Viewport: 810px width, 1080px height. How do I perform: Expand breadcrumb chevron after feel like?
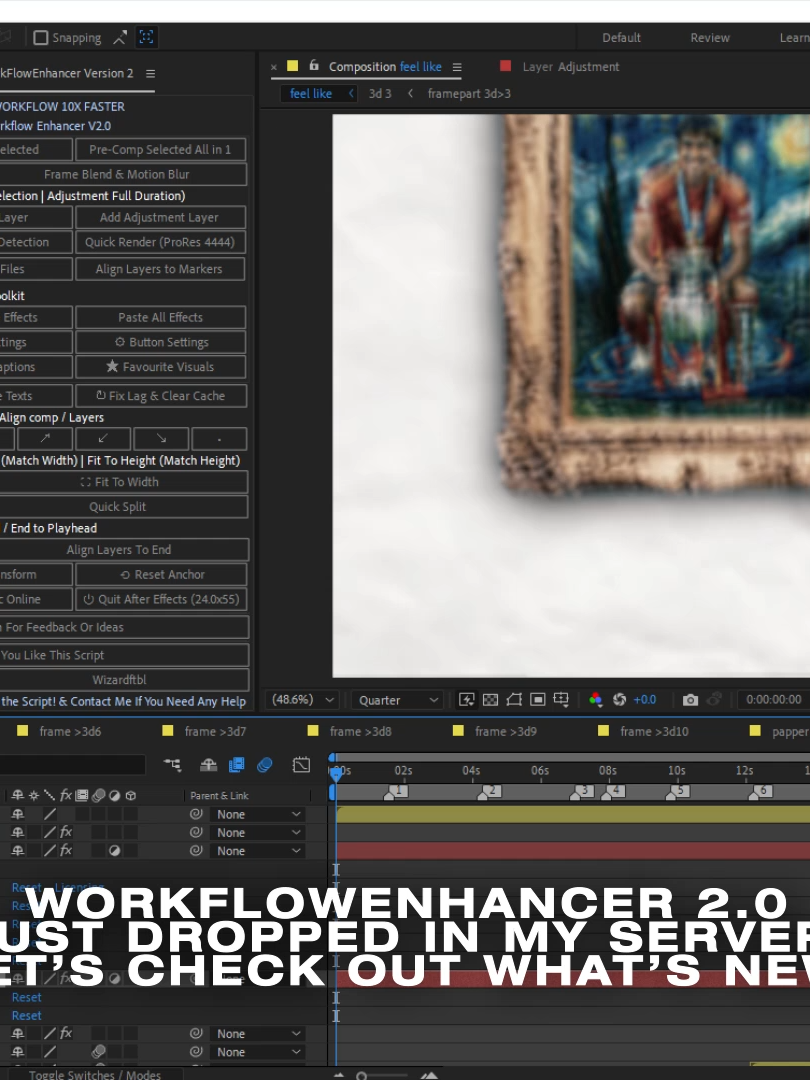pyautogui.click(x=351, y=93)
